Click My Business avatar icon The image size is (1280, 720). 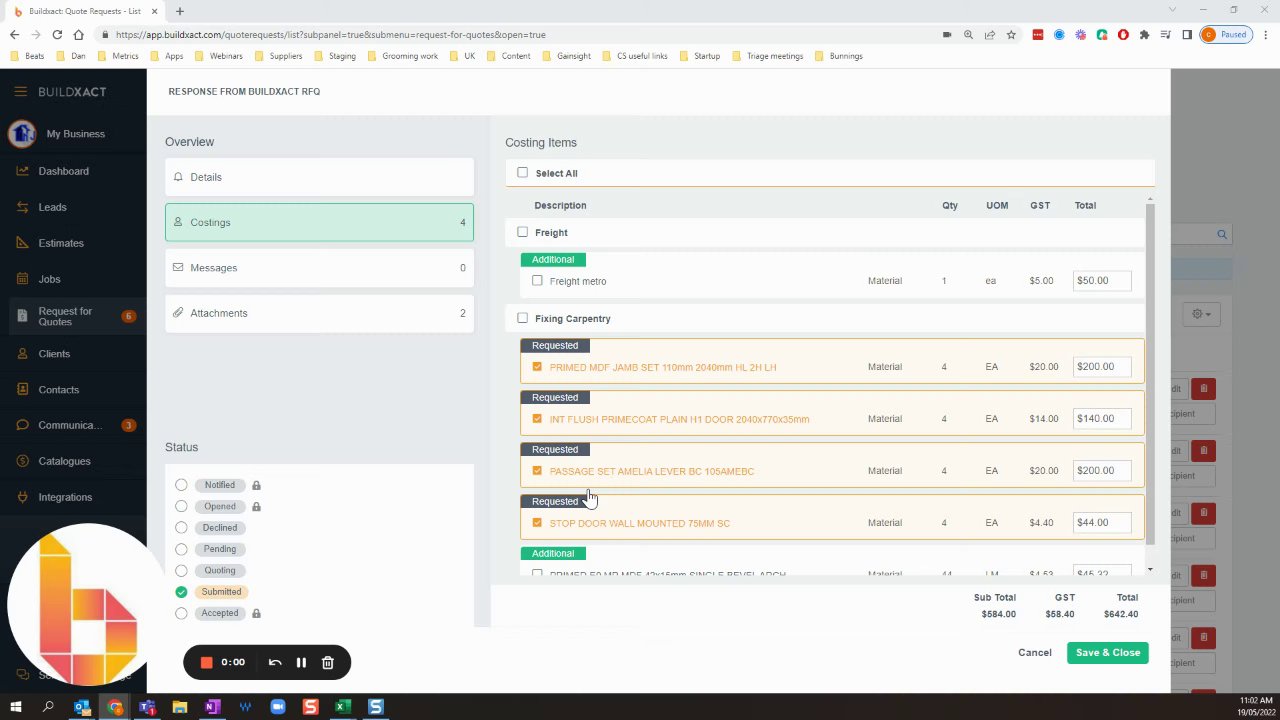[x=22, y=133]
